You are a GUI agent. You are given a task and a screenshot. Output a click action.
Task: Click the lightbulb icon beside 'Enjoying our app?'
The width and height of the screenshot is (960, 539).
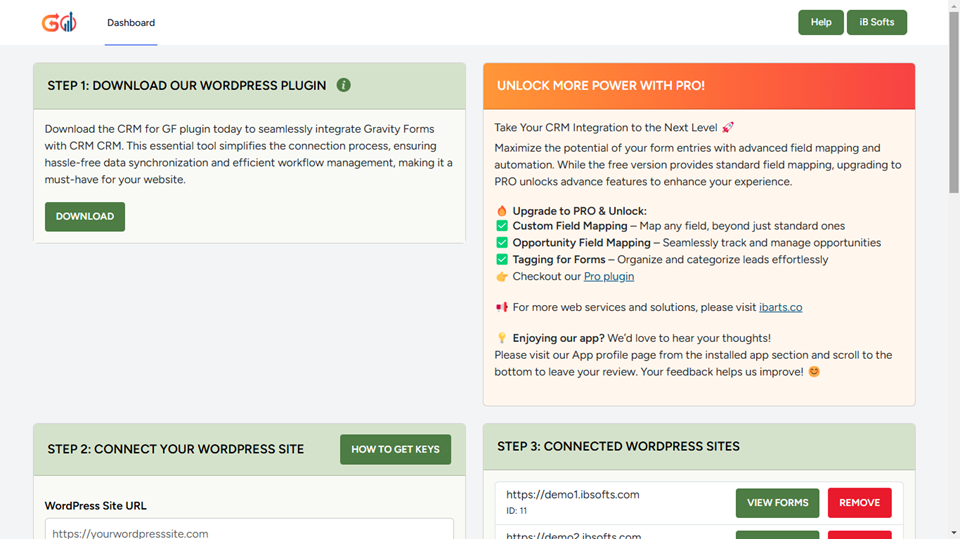[502, 338]
